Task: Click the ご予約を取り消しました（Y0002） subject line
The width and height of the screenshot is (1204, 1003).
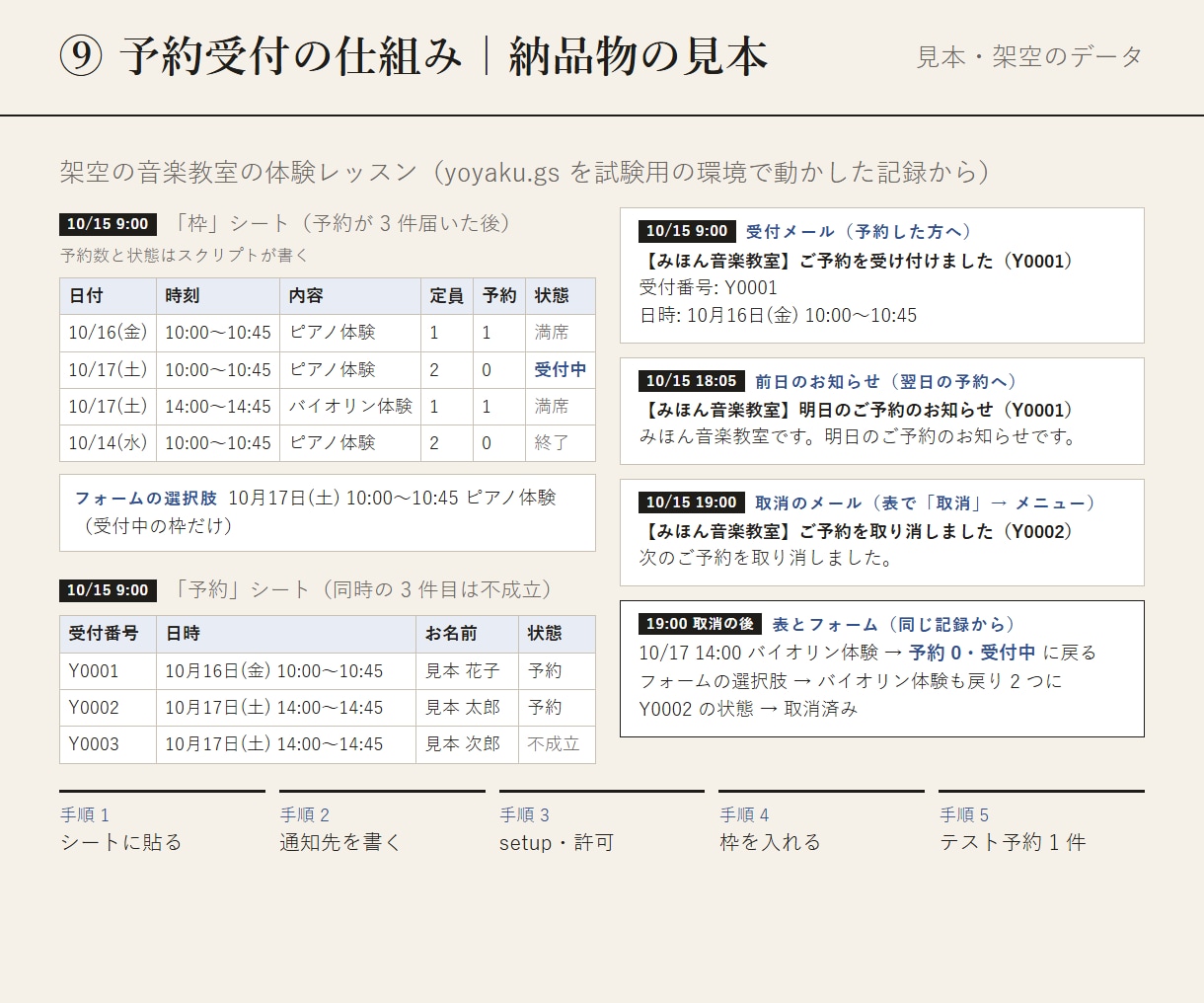Action: (x=857, y=531)
